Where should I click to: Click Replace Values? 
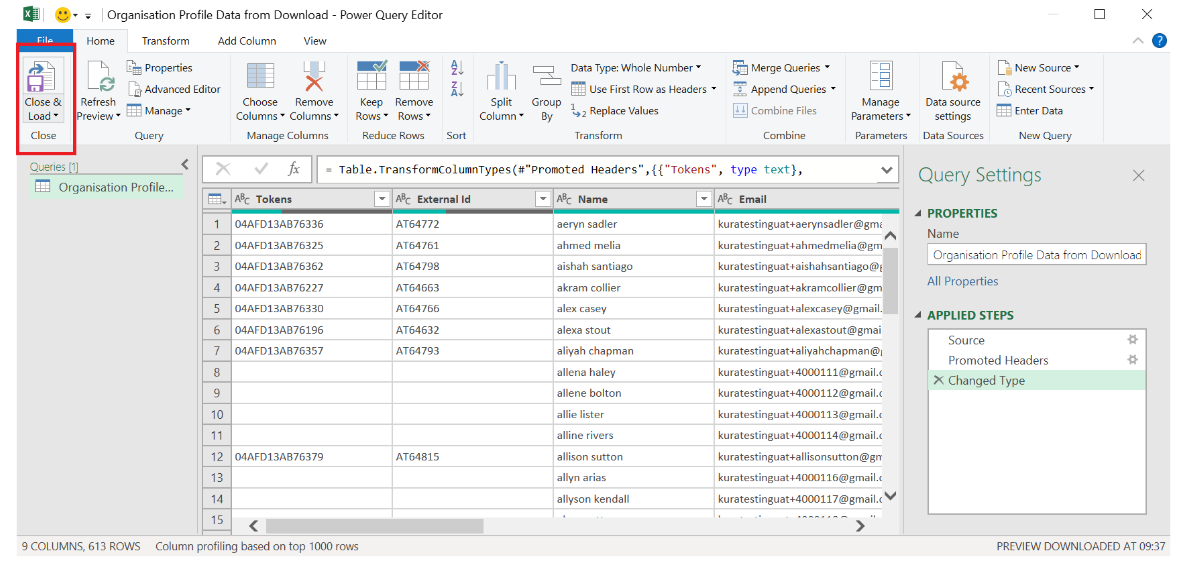click(x=615, y=111)
